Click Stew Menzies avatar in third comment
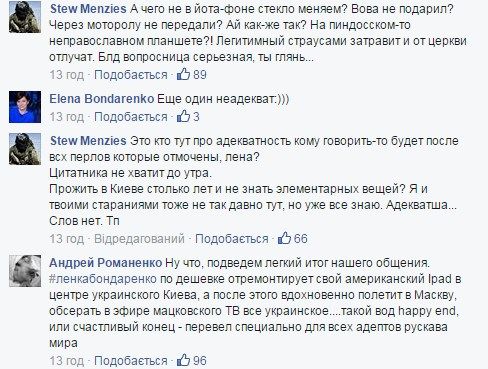The width and height of the screenshot is (488, 369). pyautogui.click(x=25, y=149)
